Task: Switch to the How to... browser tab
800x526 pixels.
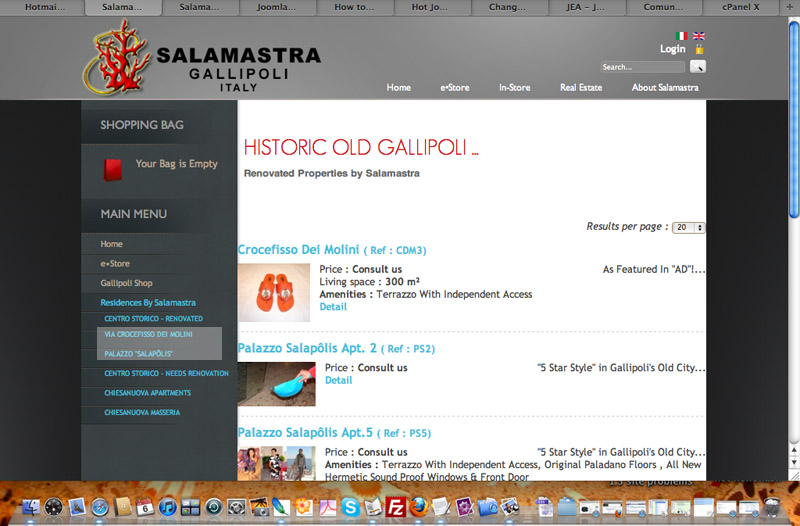Action: click(354, 7)
